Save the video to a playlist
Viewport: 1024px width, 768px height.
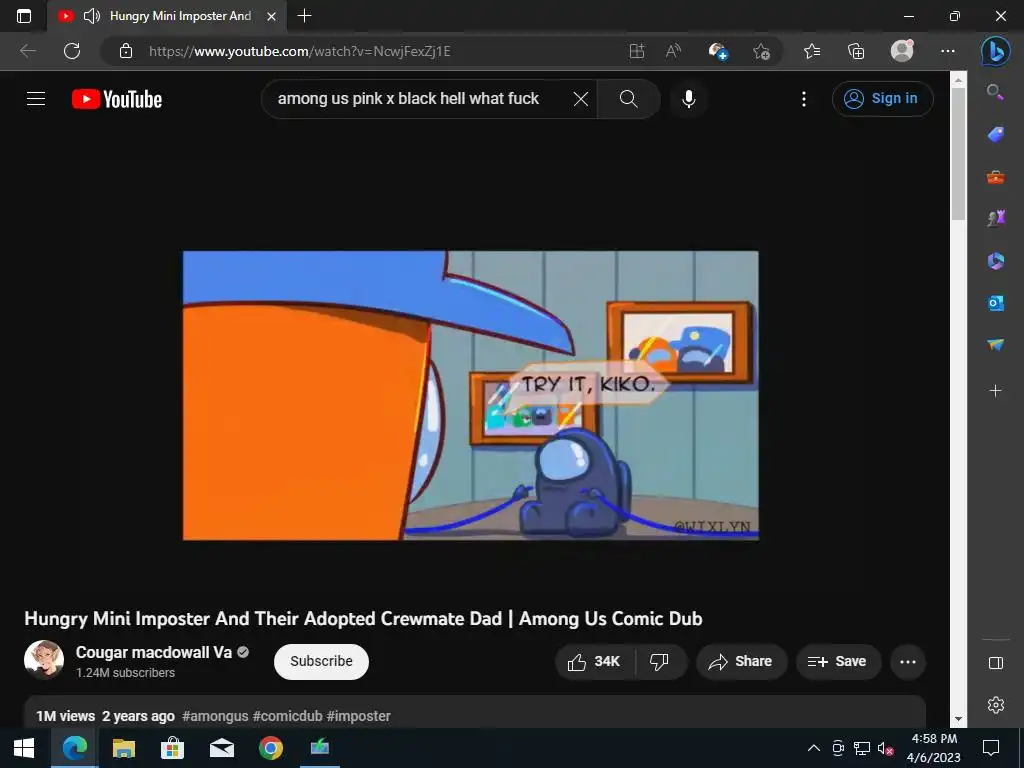pyautogui.click(x=838, y=662)
